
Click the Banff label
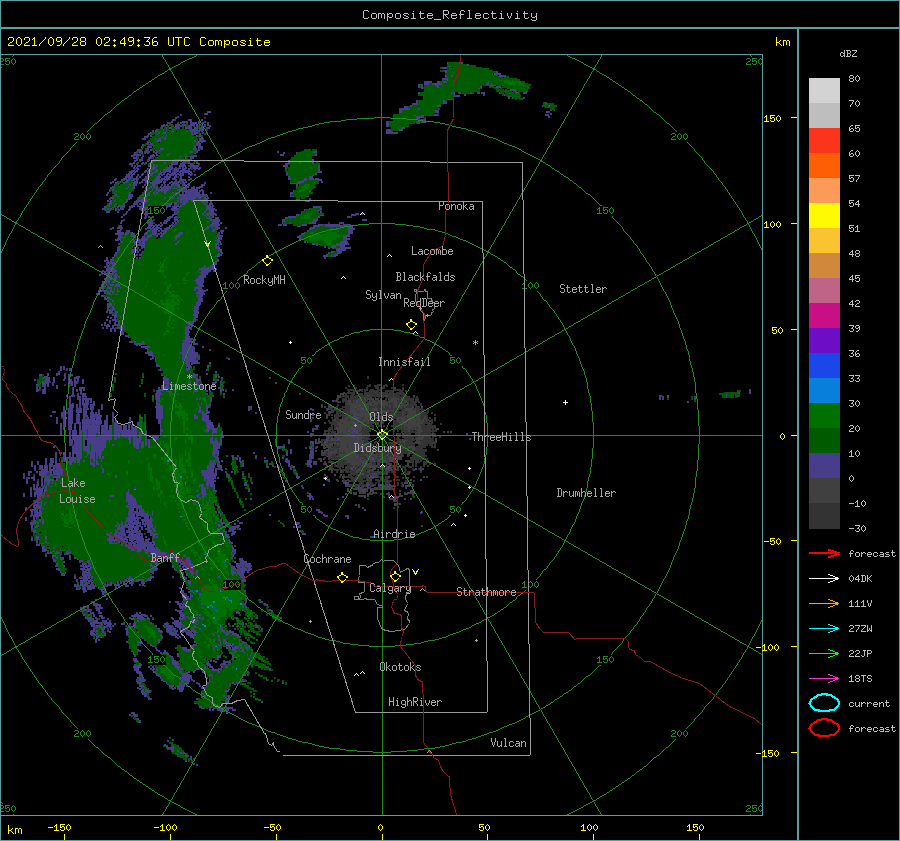tap(165, 557)
